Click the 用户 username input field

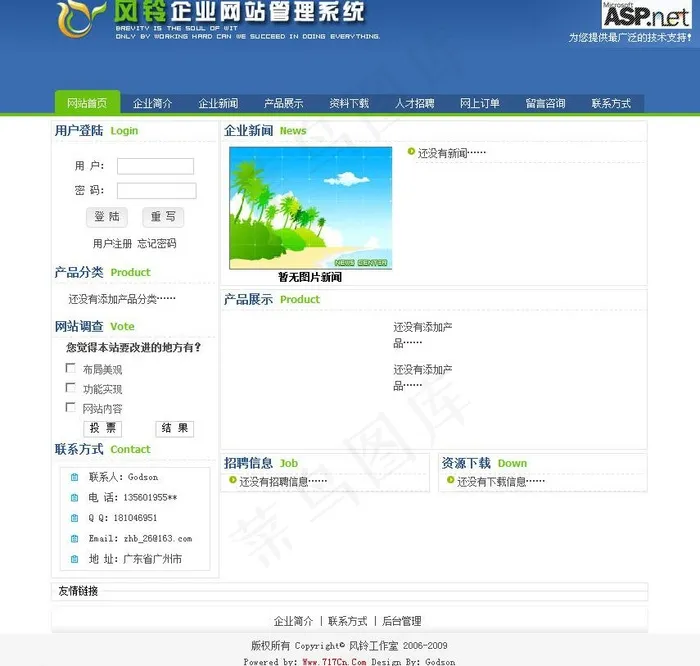(155, 166)
